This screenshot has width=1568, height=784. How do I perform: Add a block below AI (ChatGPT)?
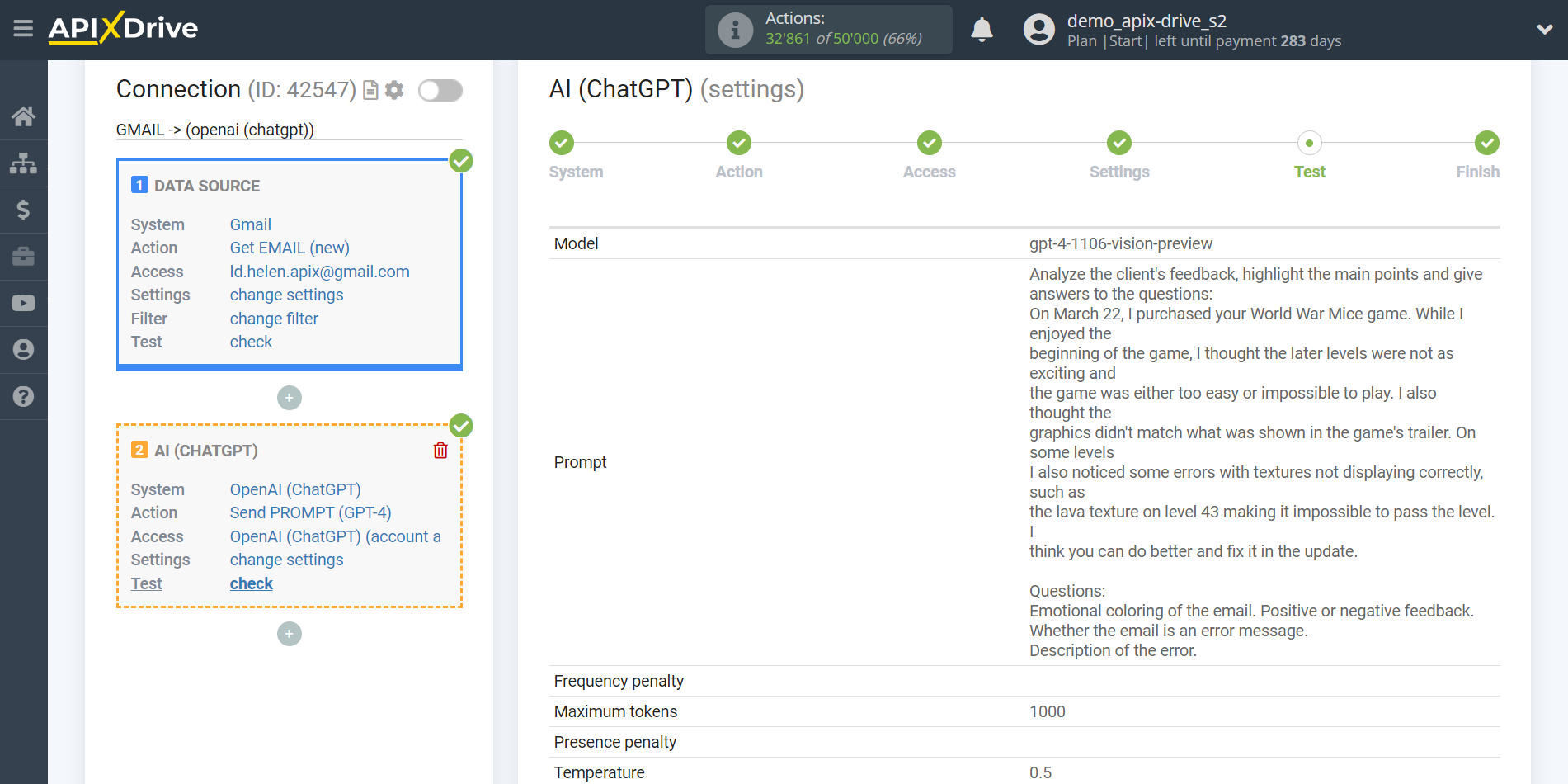(x=289, y=634)
